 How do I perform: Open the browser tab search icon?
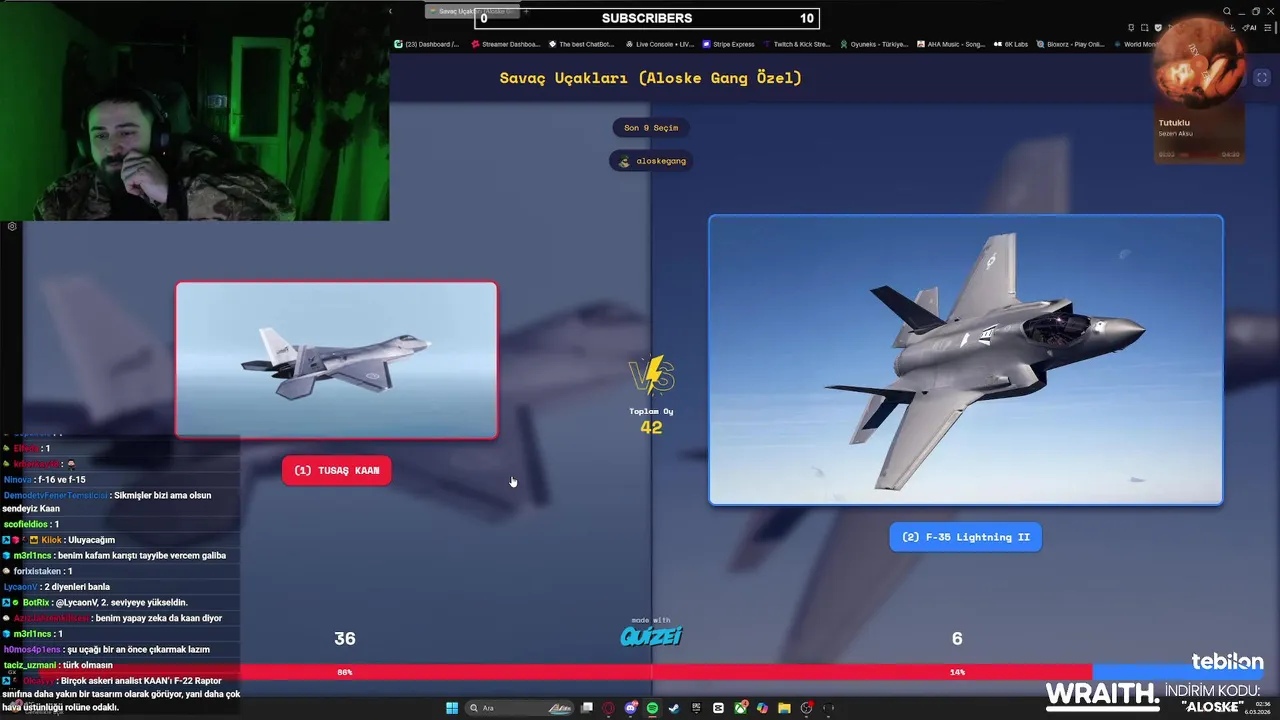1227,11
